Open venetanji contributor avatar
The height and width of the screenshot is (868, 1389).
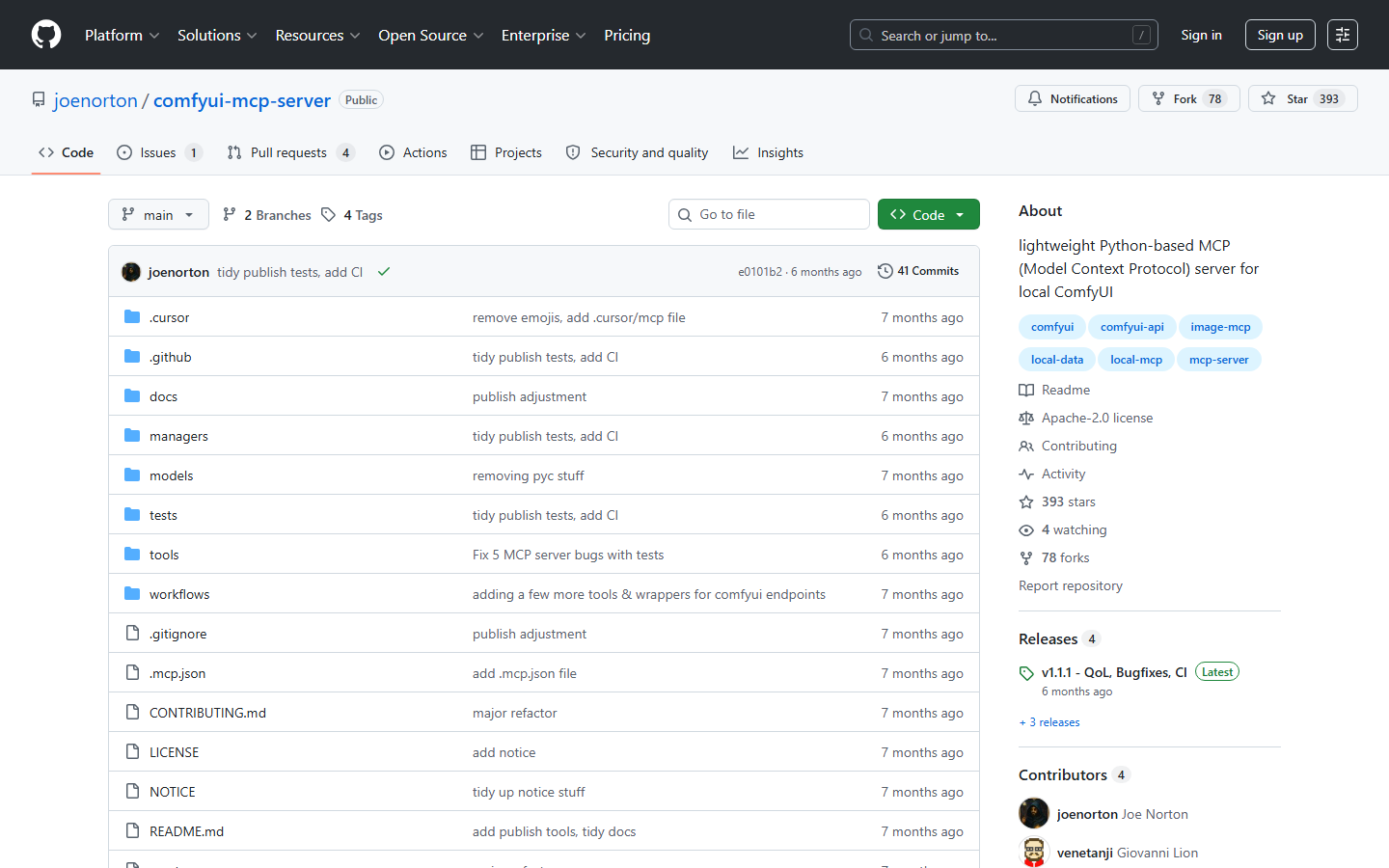coord(1034,853)
